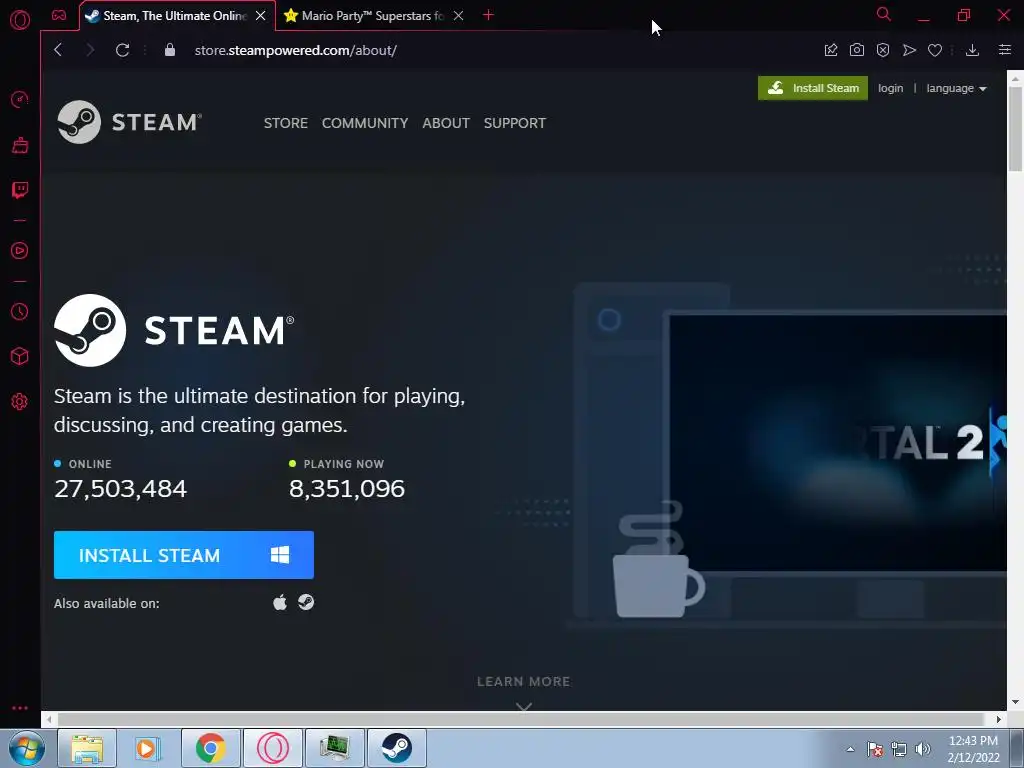Close the Mario Party Superstars tab
This screenshot has height=768, width=1024.
(x=458, y=16)
